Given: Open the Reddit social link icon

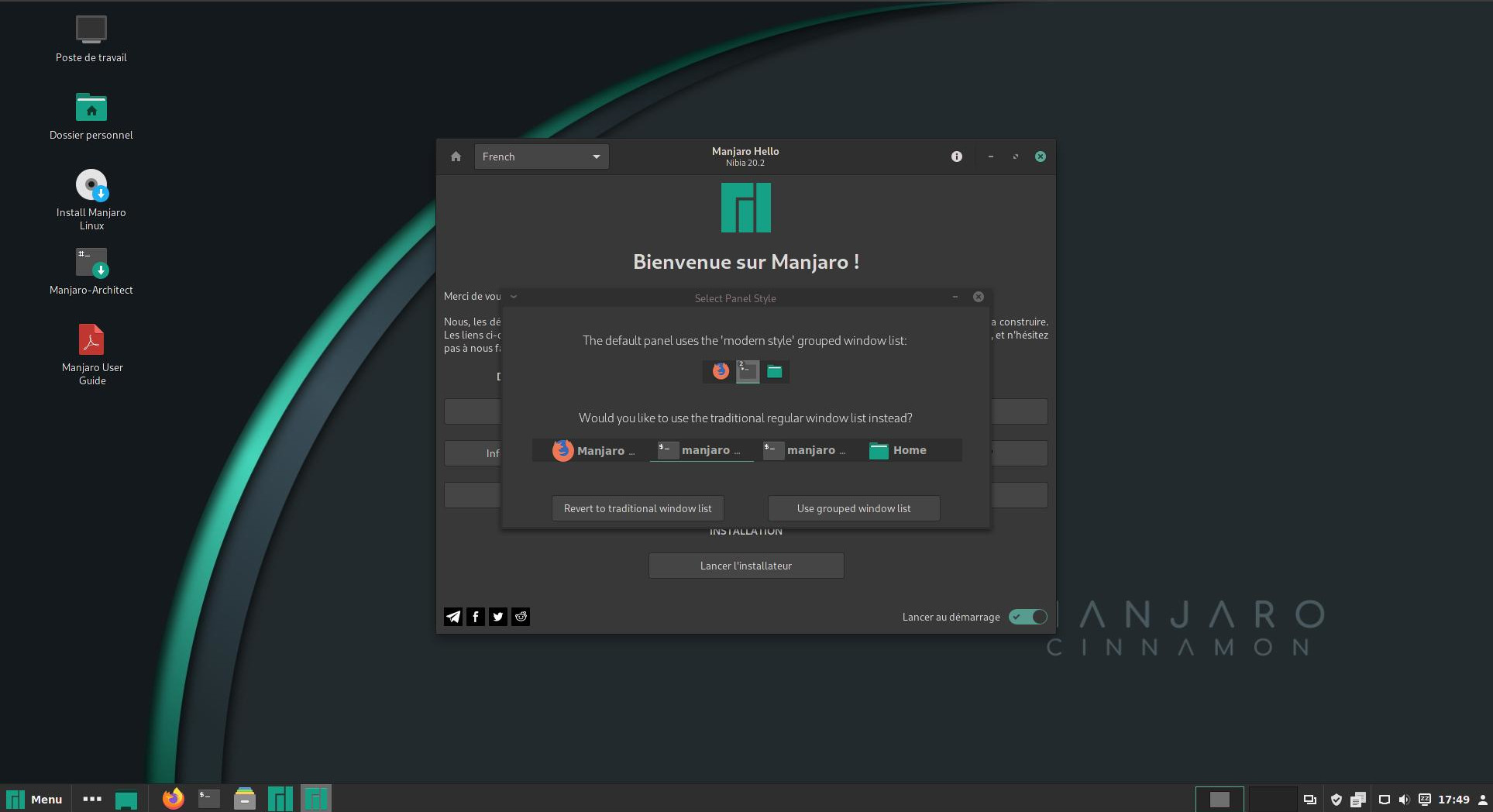Looking at the screenshot, I should click(521, 617).
